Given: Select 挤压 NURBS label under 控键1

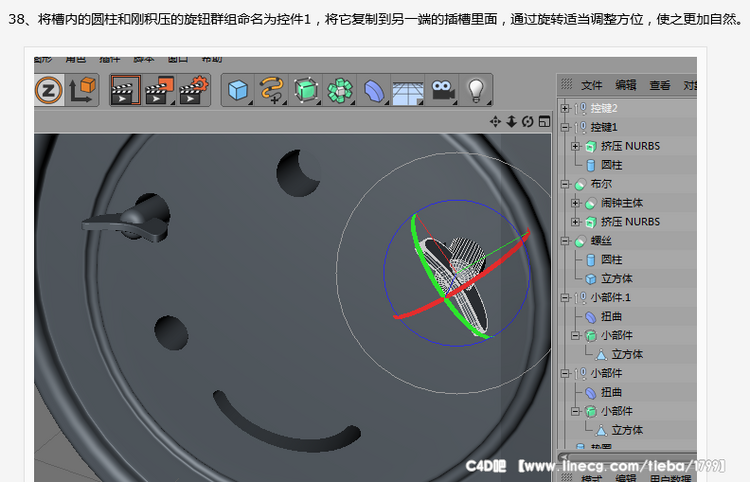Looking at the screenshot, I should pyautogui.click(x=630, y=146).
